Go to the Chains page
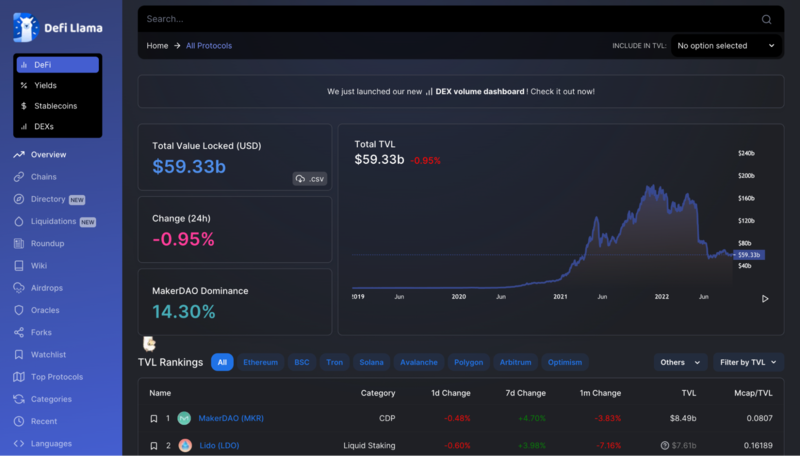The image size is (800, 456). (x=43, y=176)
